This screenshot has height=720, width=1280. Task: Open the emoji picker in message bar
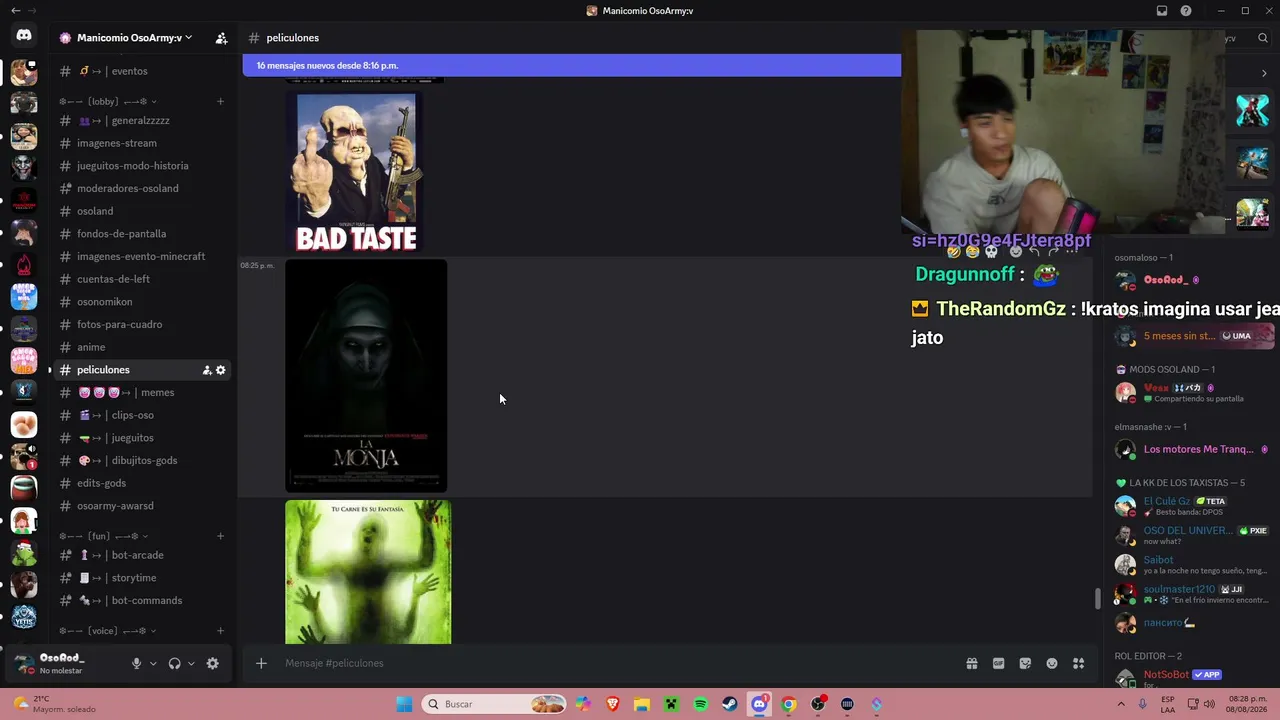1052,663
